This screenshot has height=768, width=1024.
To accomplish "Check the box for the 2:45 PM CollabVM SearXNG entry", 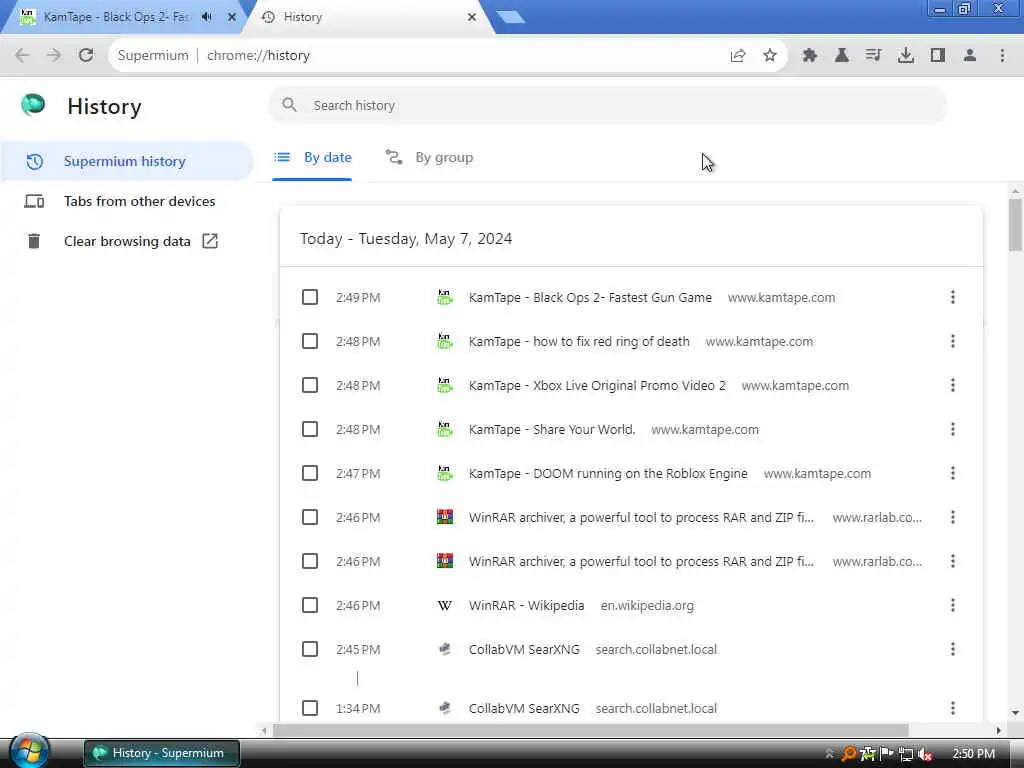I will pos(310,649).
